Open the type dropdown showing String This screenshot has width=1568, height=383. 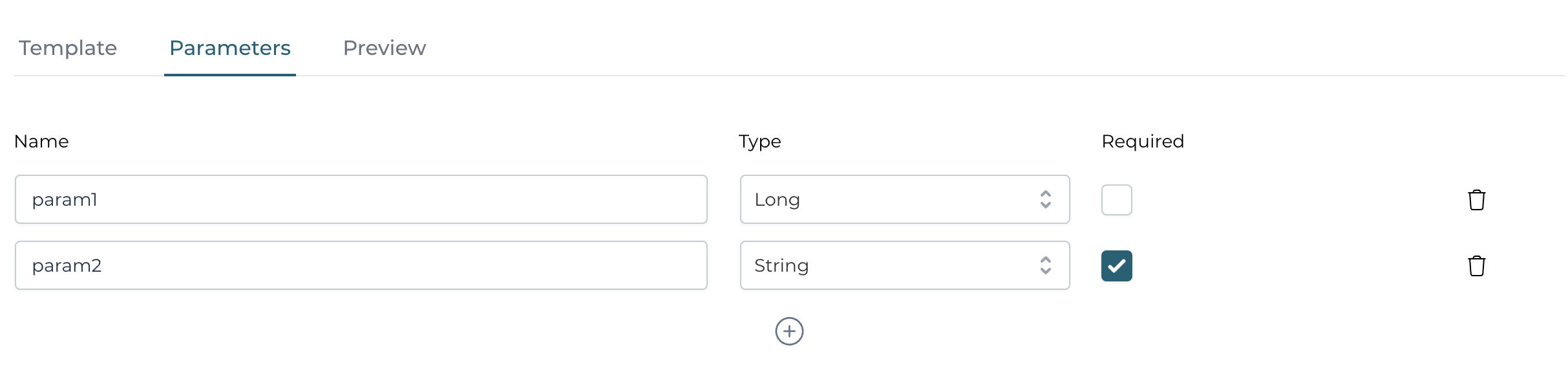coord(904,265)
